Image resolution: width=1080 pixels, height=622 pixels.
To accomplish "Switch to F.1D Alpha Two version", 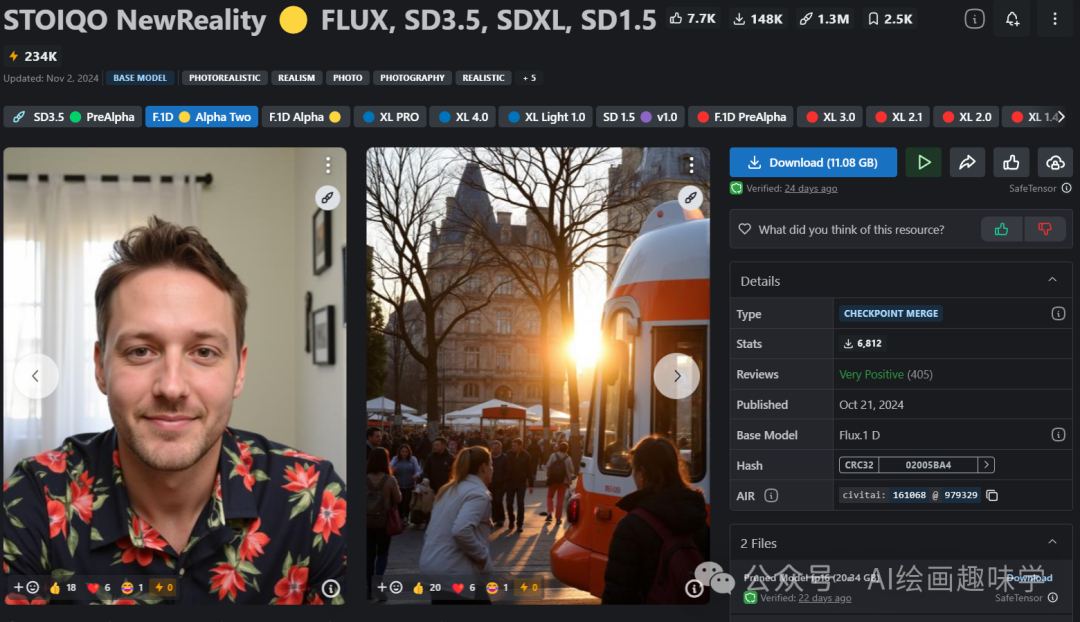I will pyautogui.click(x=201, y=117).
